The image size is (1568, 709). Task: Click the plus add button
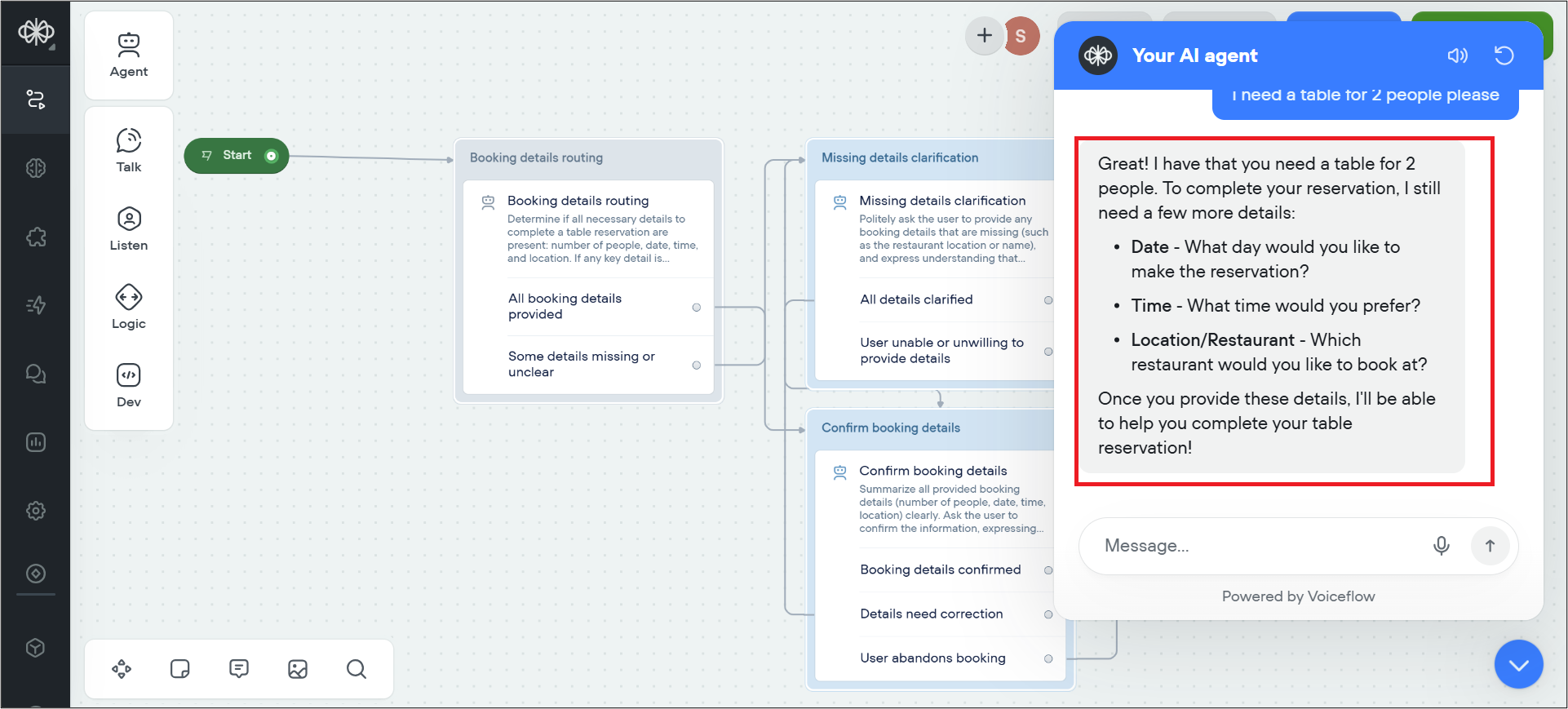pyautogui.click(x=985, y=36)
